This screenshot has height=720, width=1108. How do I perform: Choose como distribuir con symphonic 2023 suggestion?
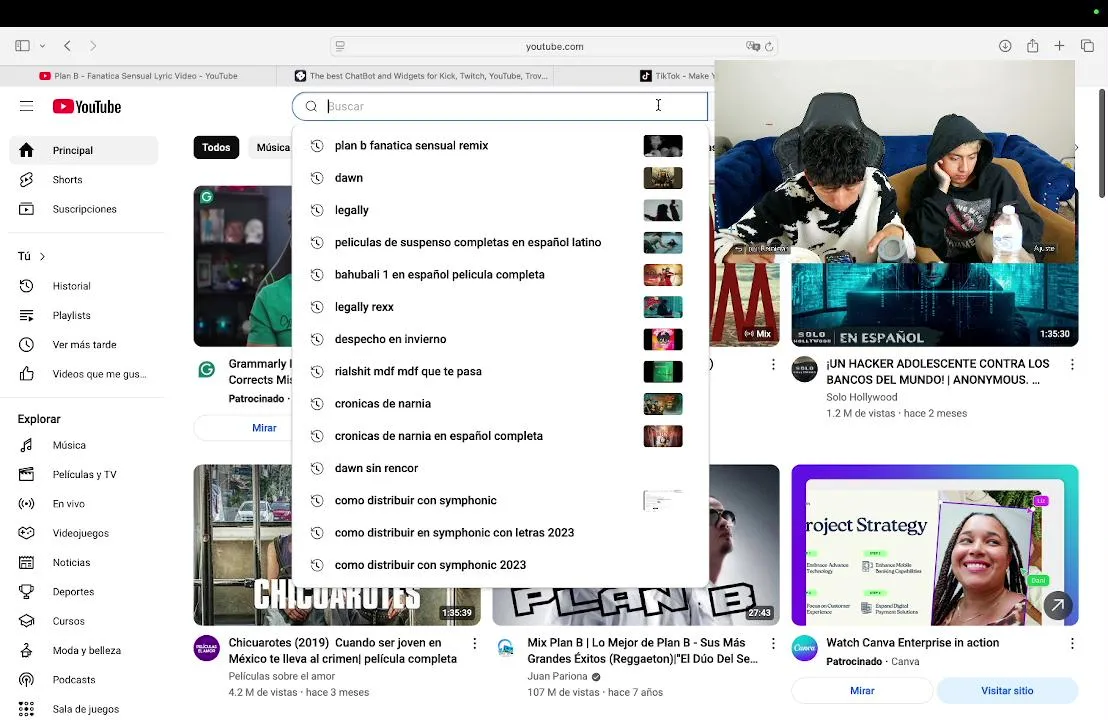[500, 565]
